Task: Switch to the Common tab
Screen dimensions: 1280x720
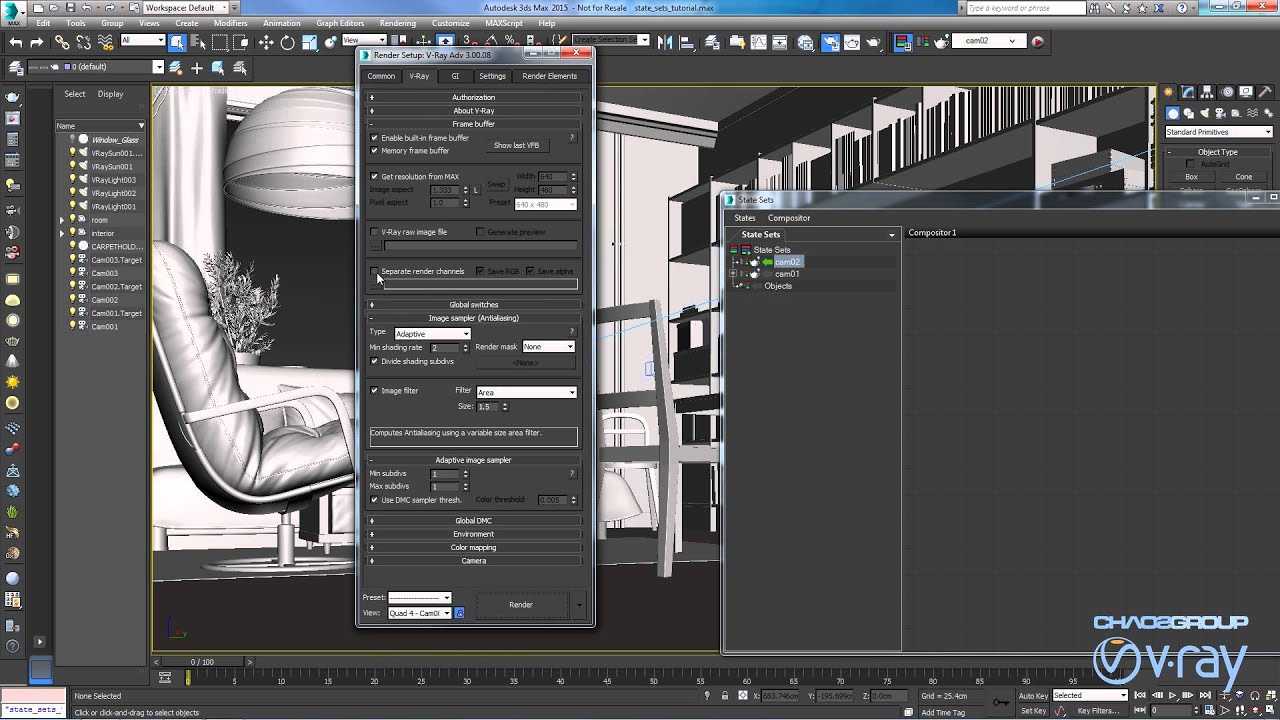Action: coord(381,76)
